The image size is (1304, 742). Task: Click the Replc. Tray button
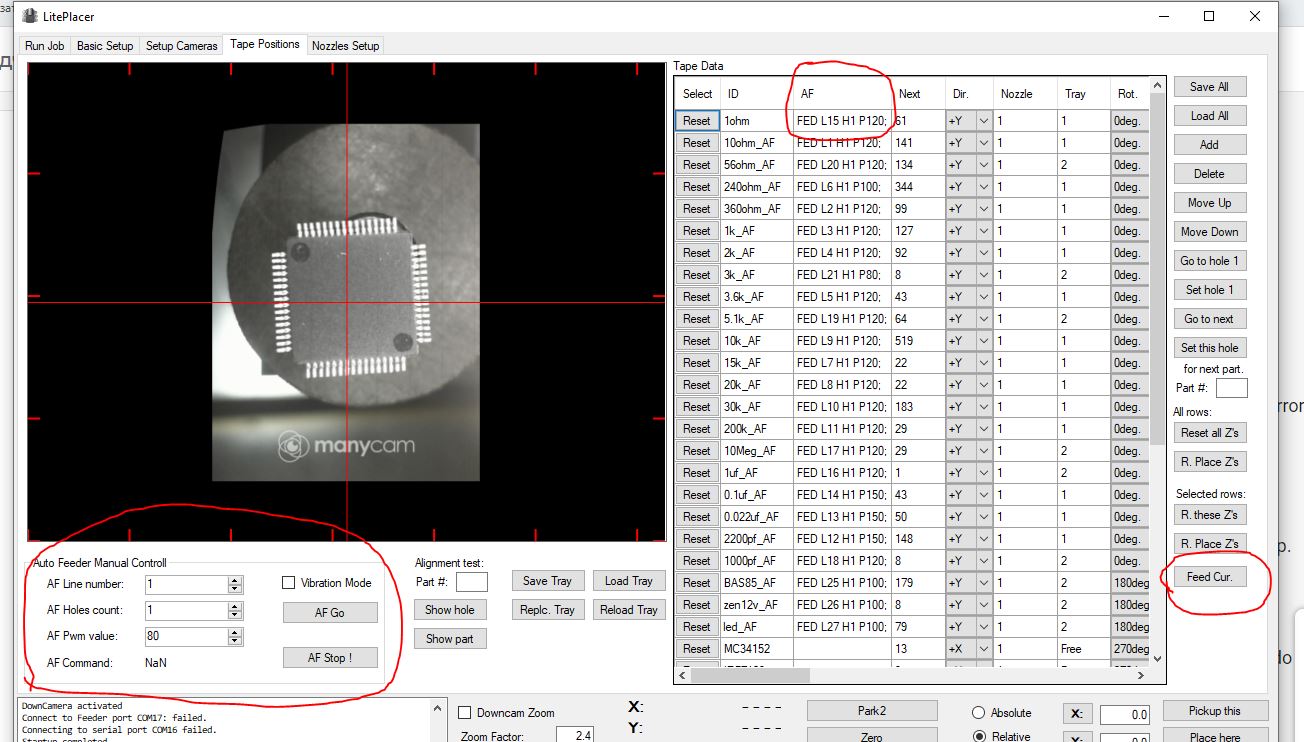pyautogui.click(x=548, y=610)
